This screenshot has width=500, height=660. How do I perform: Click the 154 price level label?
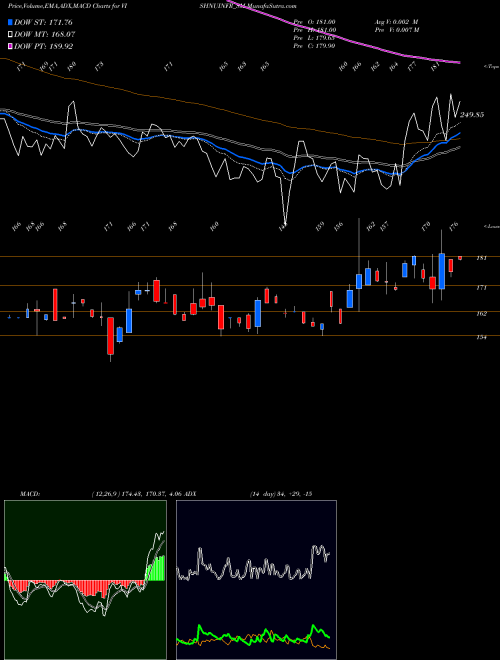481,337
